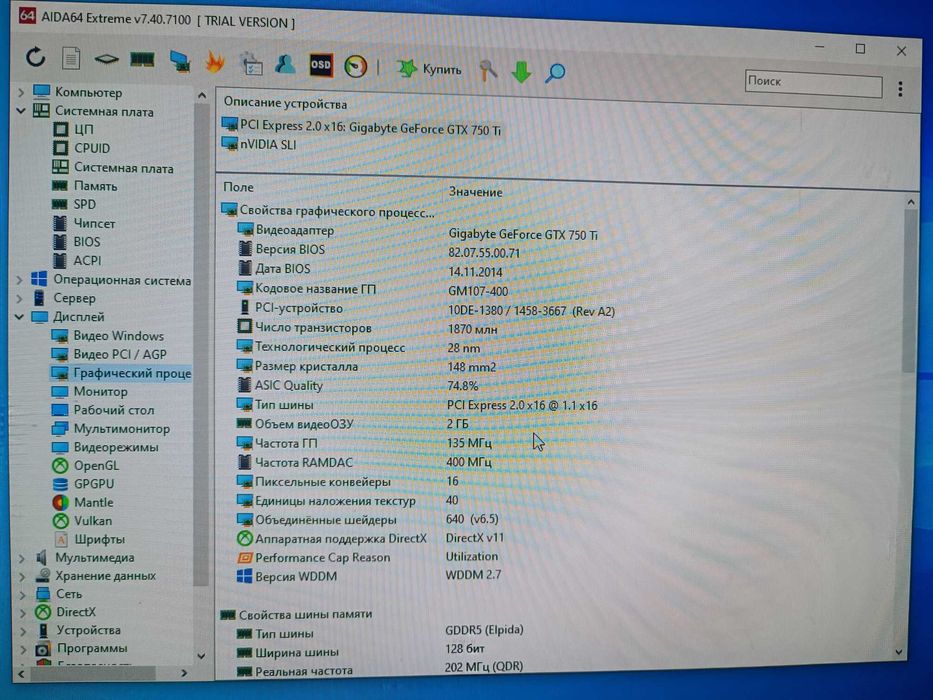The height and width of the screenshot is (700, 933).
Task: Expand the Мультимедиа tree node
Action: [22, 558]
